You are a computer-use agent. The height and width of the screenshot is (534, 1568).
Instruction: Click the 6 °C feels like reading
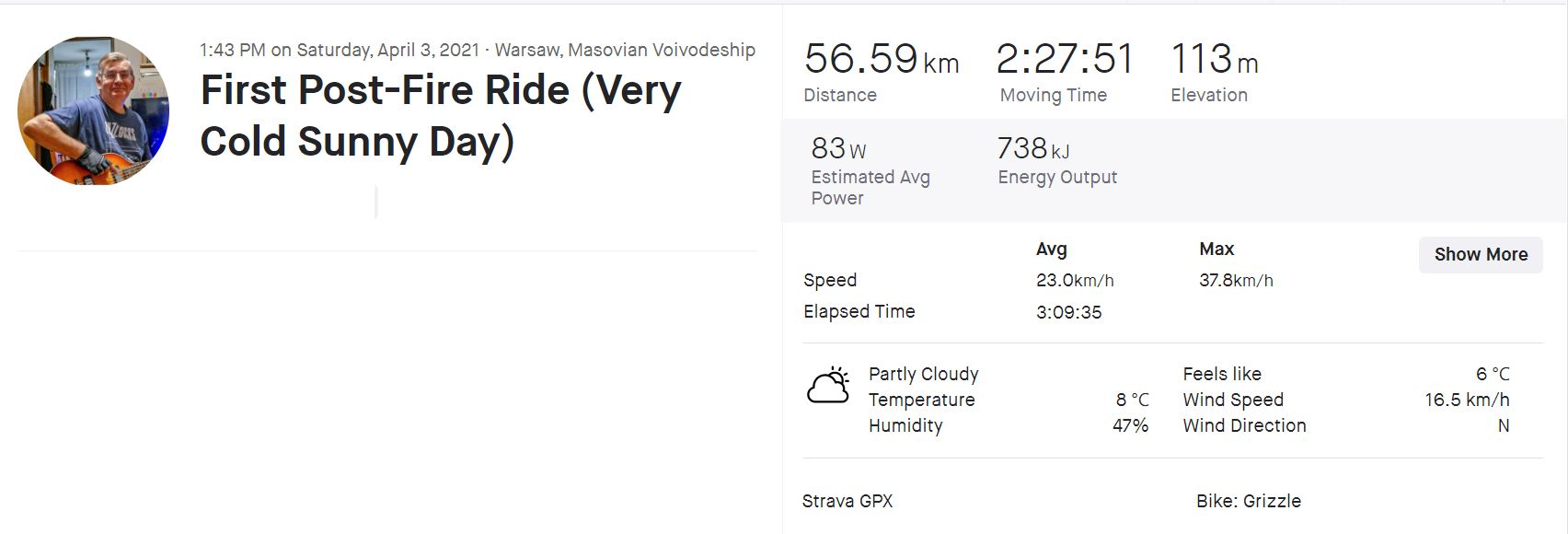pyautogui.click(x=1493, y=375)
